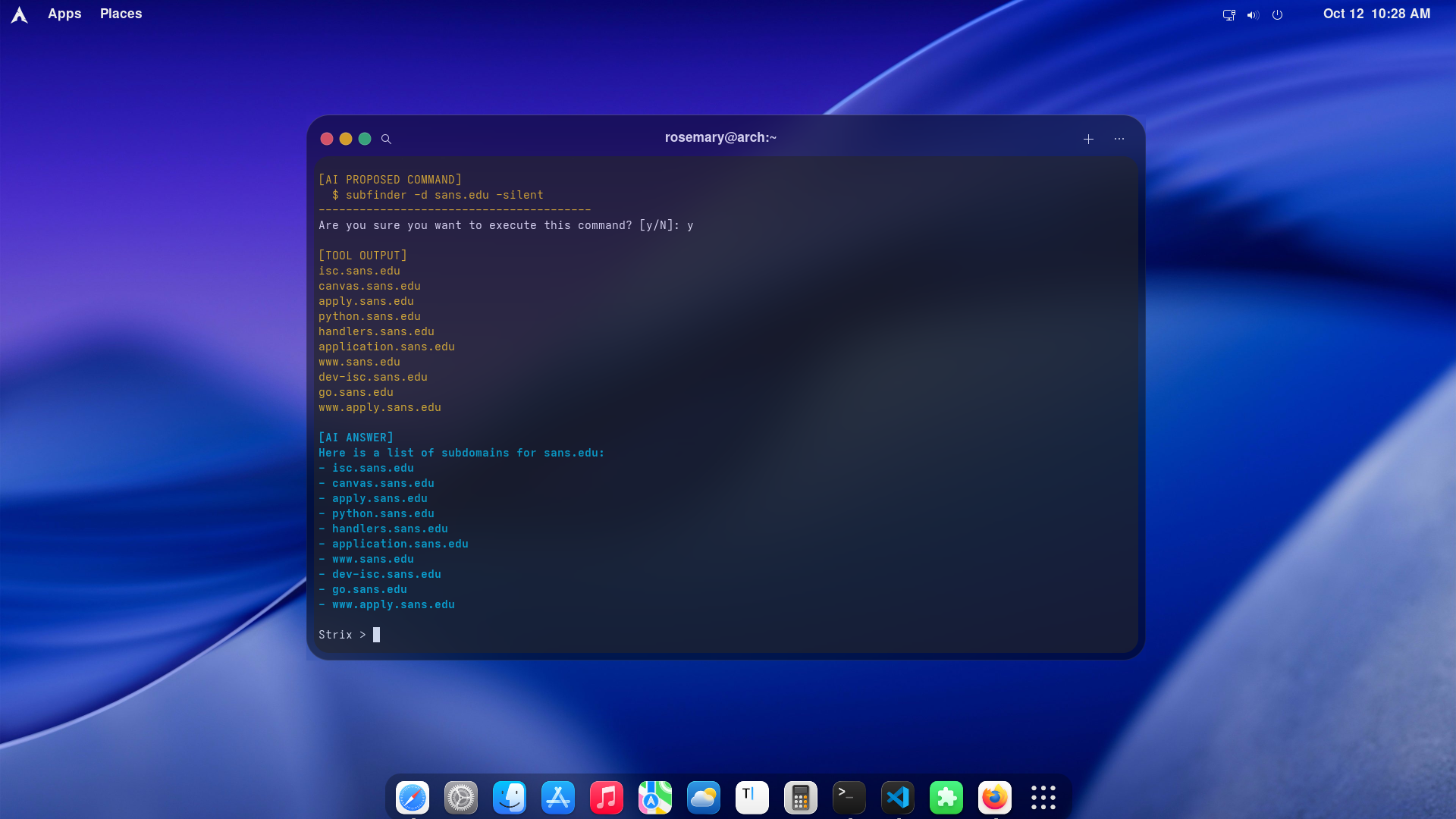Screen dimensions: 1456x819
Task: Open the volume indicator in system tray
Action: point(1253,14)
